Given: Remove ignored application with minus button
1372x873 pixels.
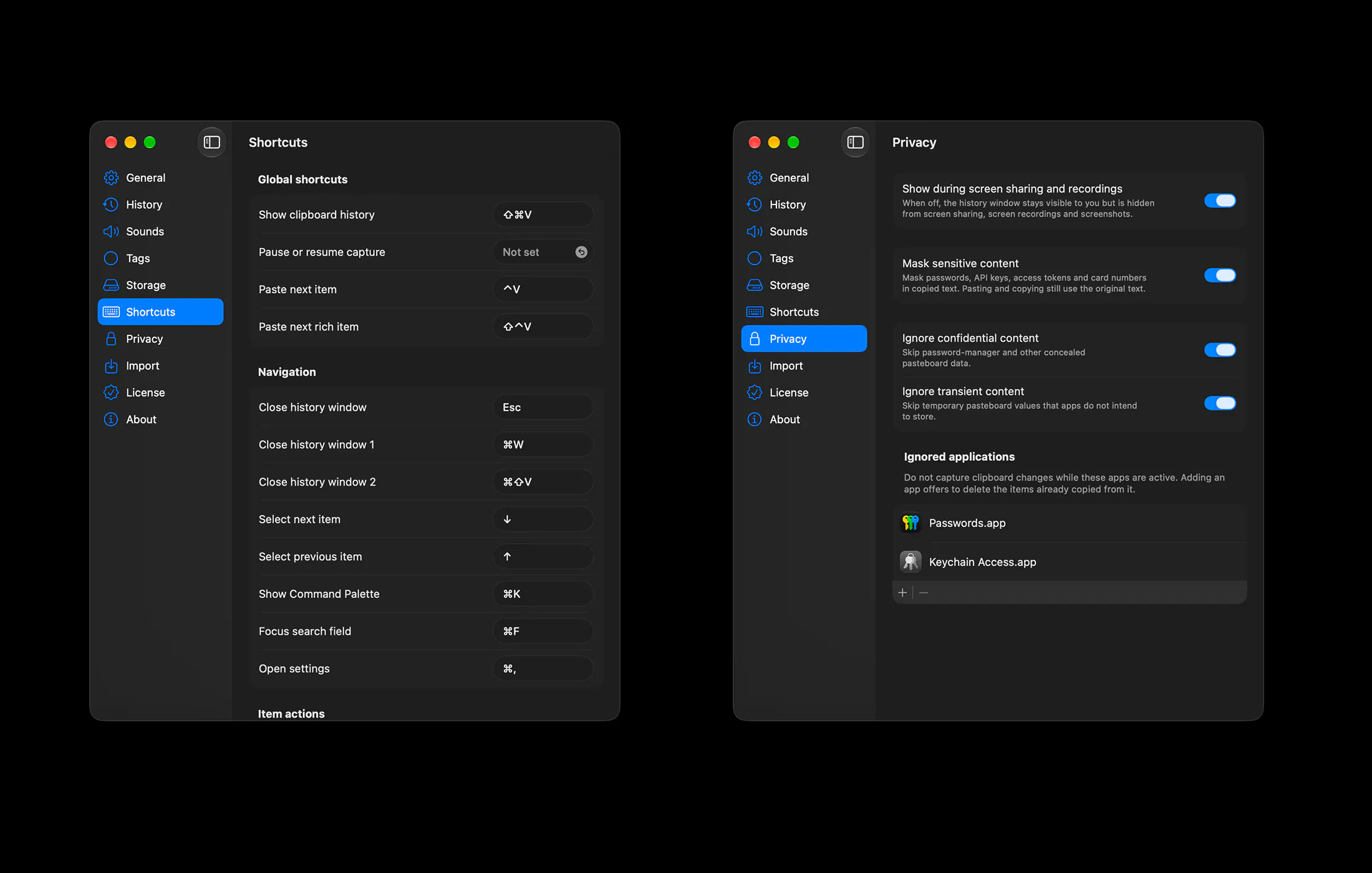Looking at the screenshot, I should click(924, 592).
